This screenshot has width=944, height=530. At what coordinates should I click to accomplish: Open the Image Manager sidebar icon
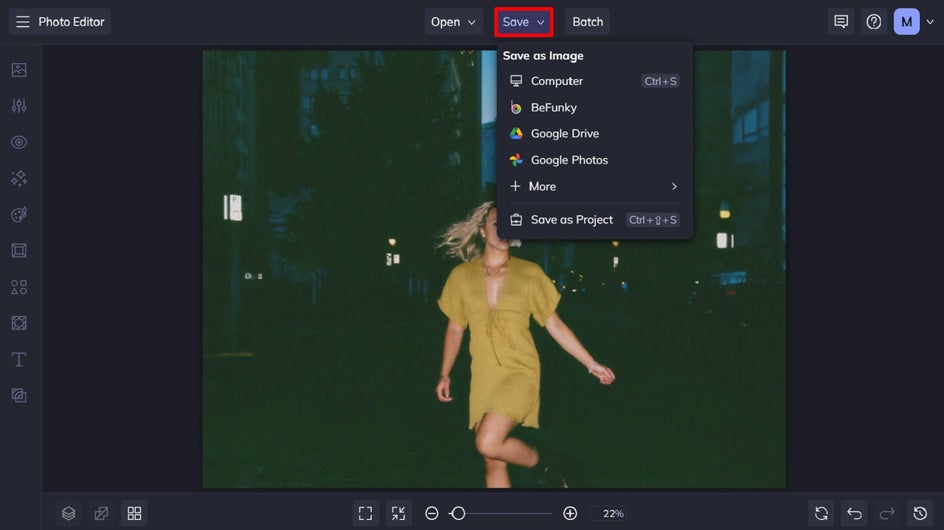[19, 70]
